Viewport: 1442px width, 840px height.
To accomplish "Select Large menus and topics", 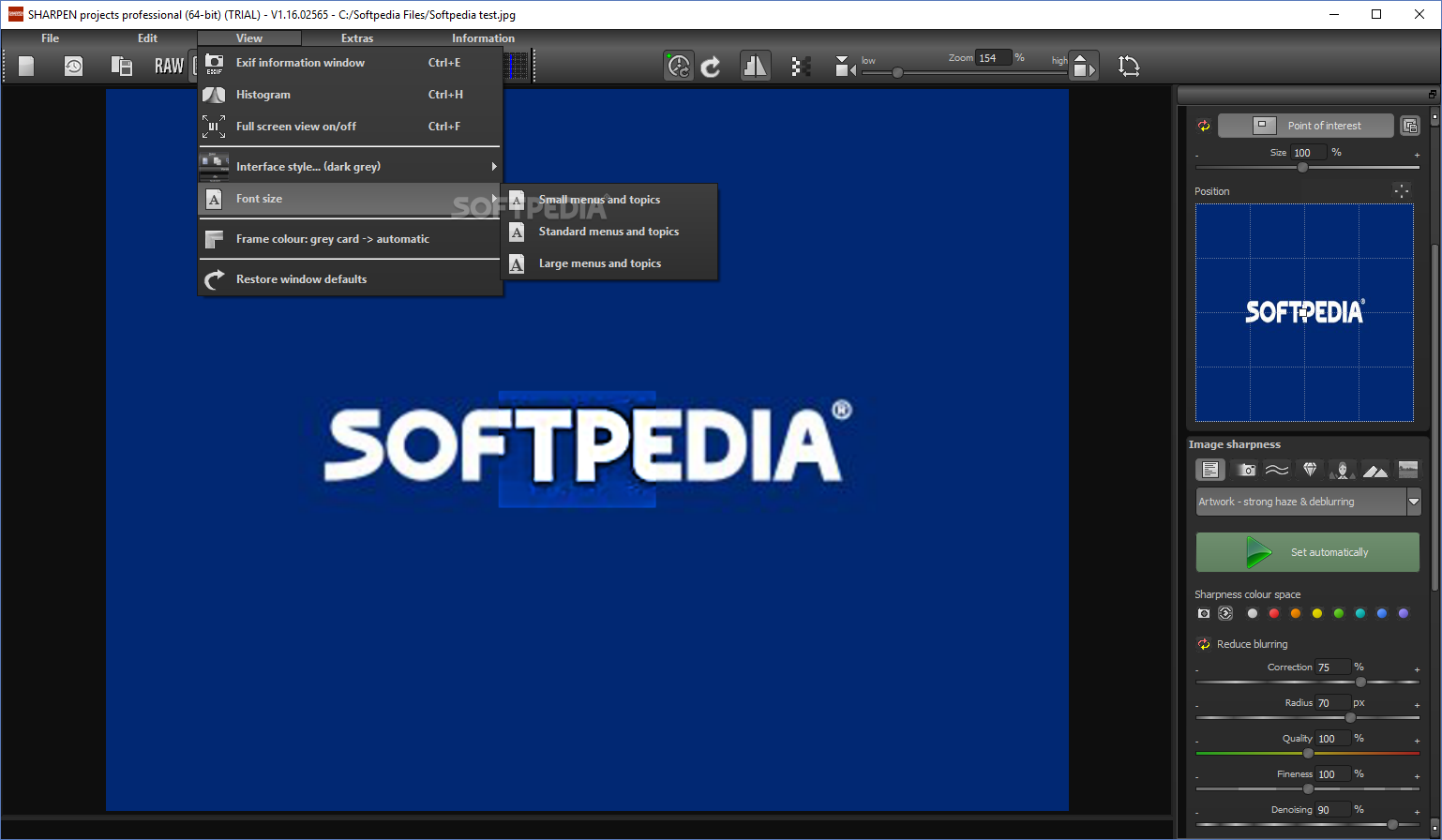I will pyautogui.click(x=610, y=263).
